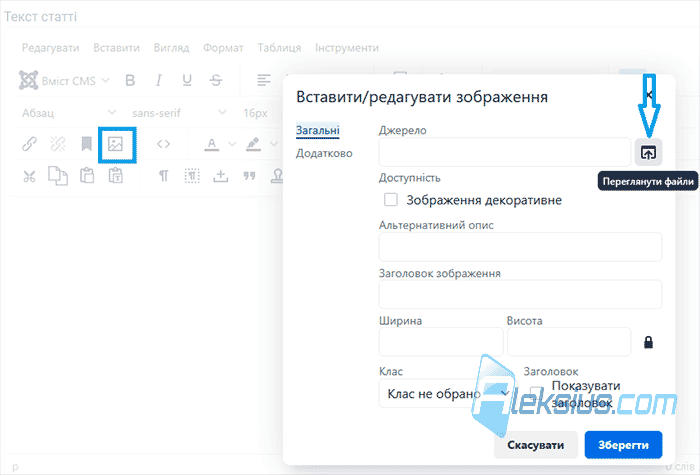Toggle show invisible characters pilcrow icon

coord(163,176)
